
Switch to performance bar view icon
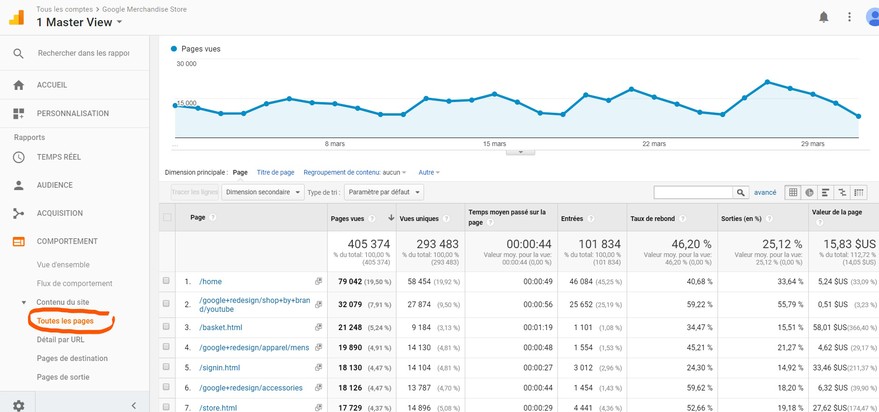(x=825, y=192)
